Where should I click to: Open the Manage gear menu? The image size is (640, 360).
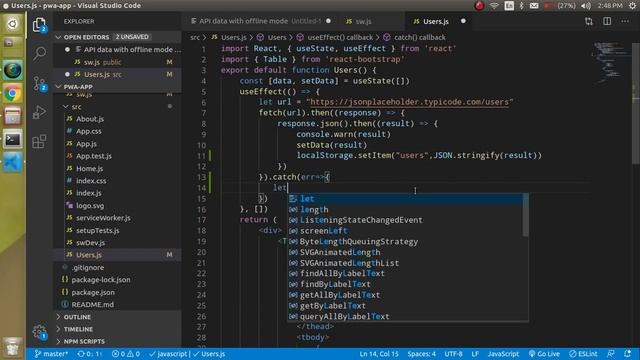pyautogui.click(x=40, y=332)
